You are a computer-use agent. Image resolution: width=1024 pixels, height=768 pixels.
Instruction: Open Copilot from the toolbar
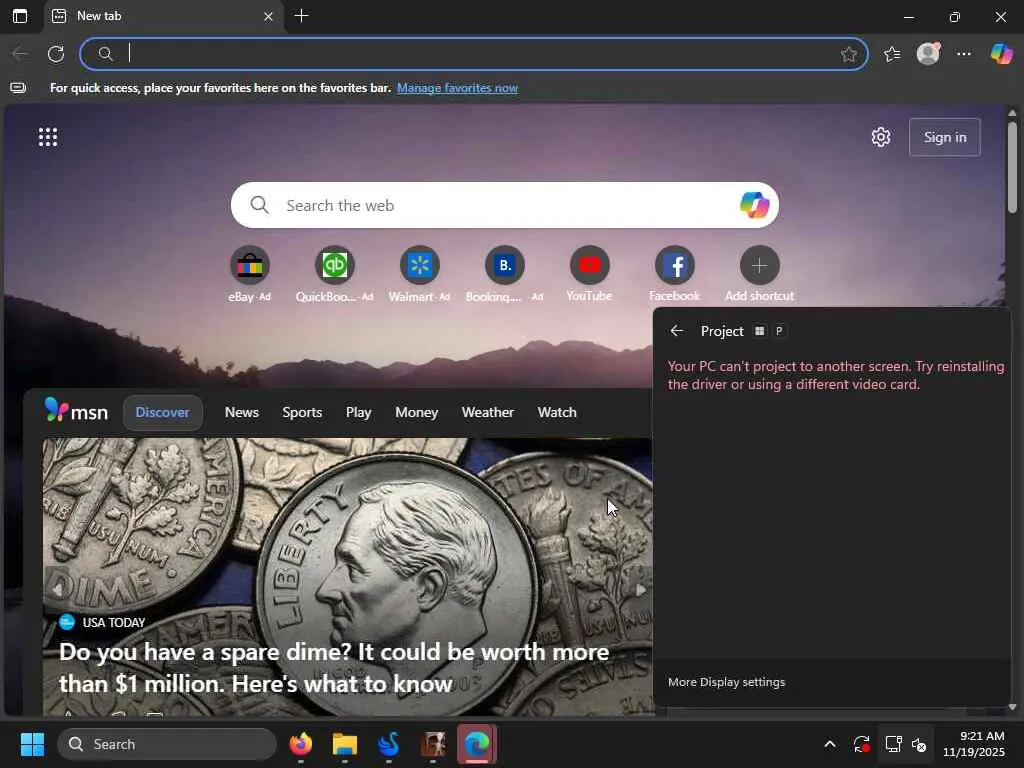click(1001, 54)
